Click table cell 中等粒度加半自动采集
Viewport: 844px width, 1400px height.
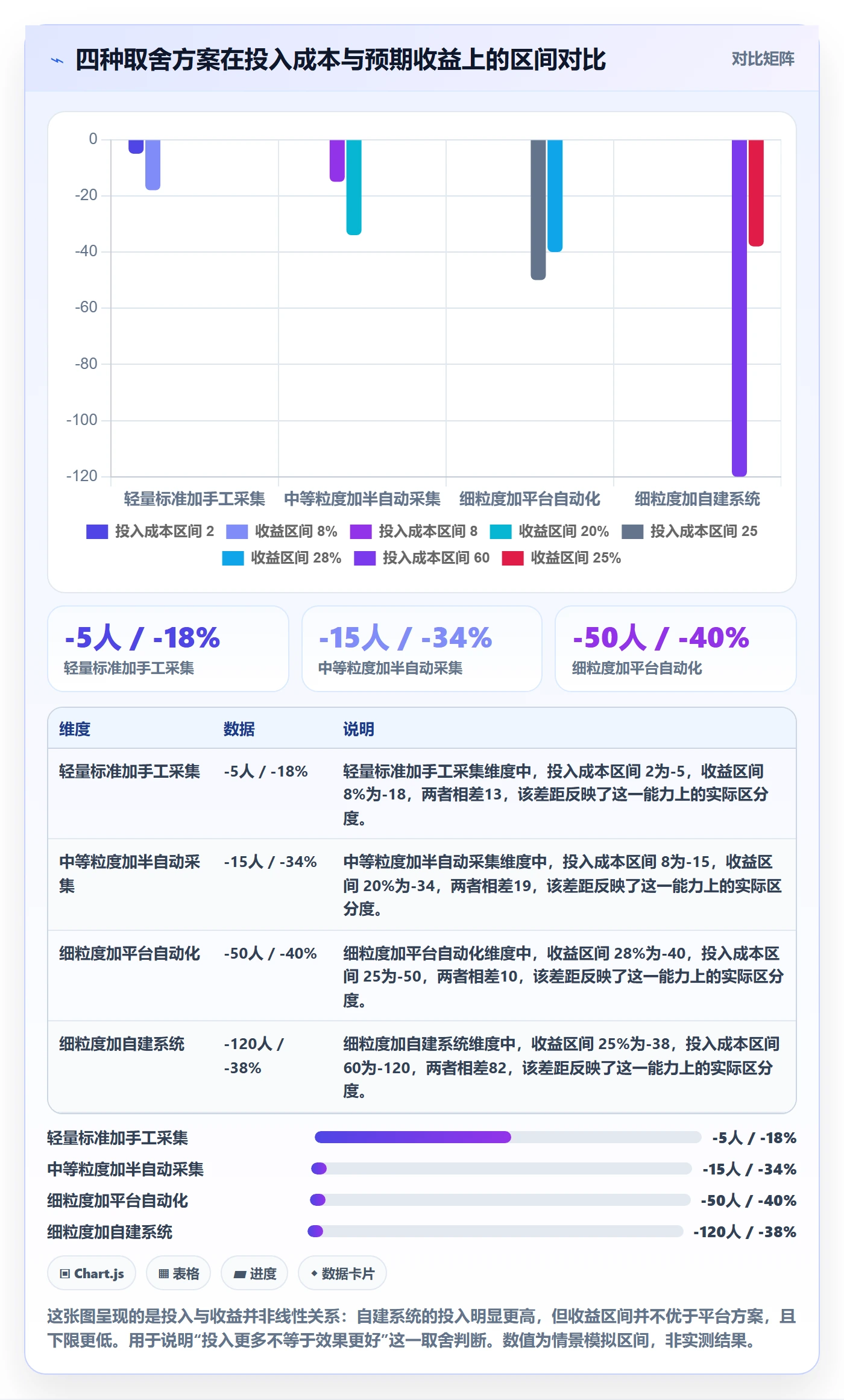point(130,874)
